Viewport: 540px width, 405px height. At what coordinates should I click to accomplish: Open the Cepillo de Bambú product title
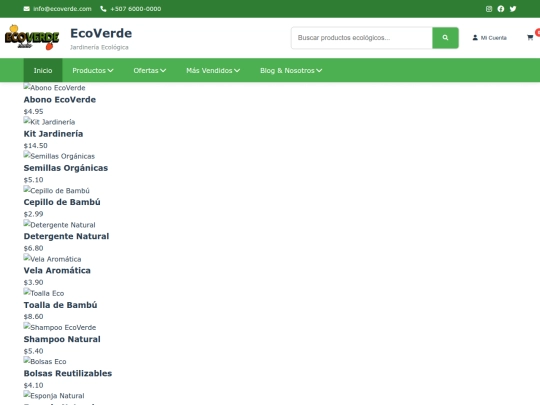click(x=62, y=202)
